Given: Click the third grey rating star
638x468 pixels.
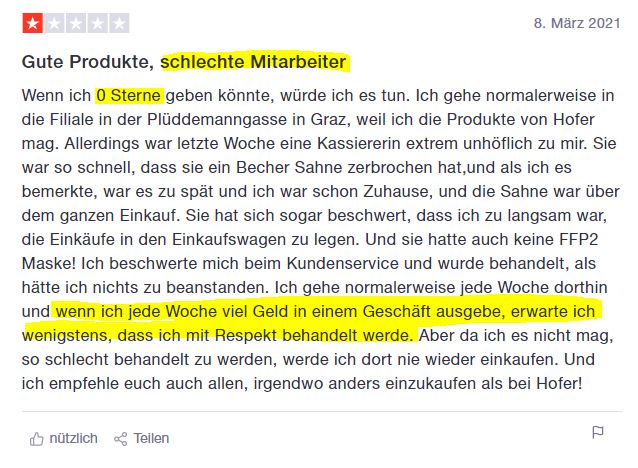Looking at the screenshot, I should click(x=76, y=23).
